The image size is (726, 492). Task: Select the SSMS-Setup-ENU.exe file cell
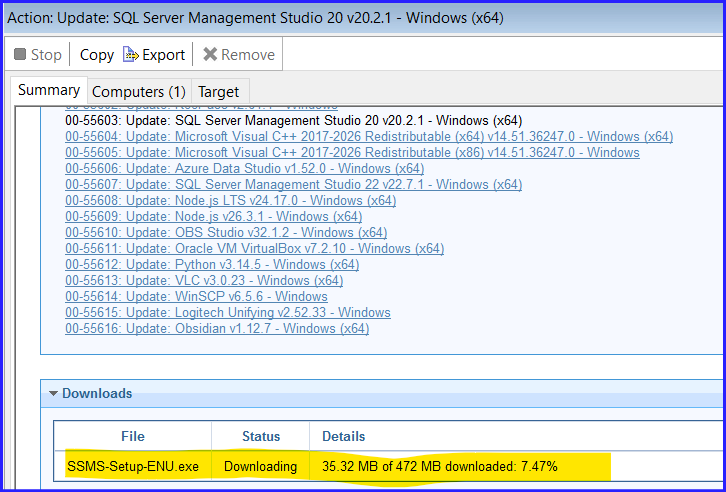tap(133, 467)
